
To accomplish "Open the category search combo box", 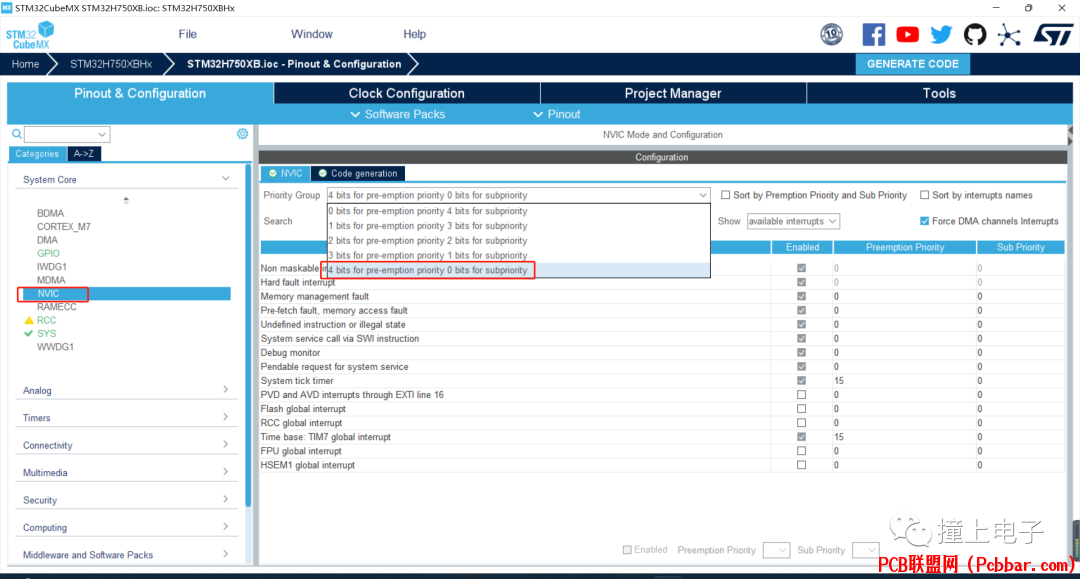I will click(67, 134).
